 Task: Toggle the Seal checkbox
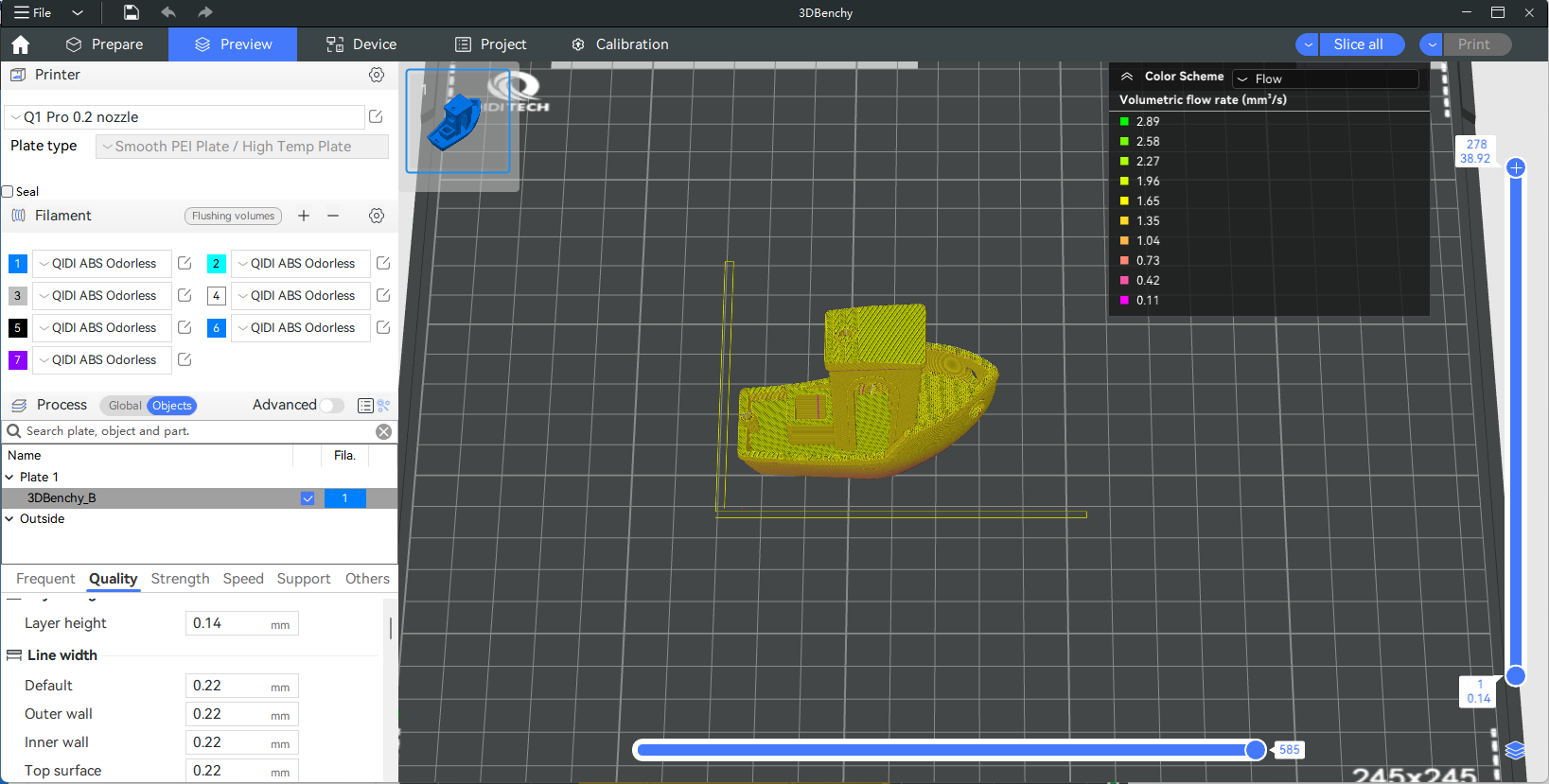pos(8,191)
